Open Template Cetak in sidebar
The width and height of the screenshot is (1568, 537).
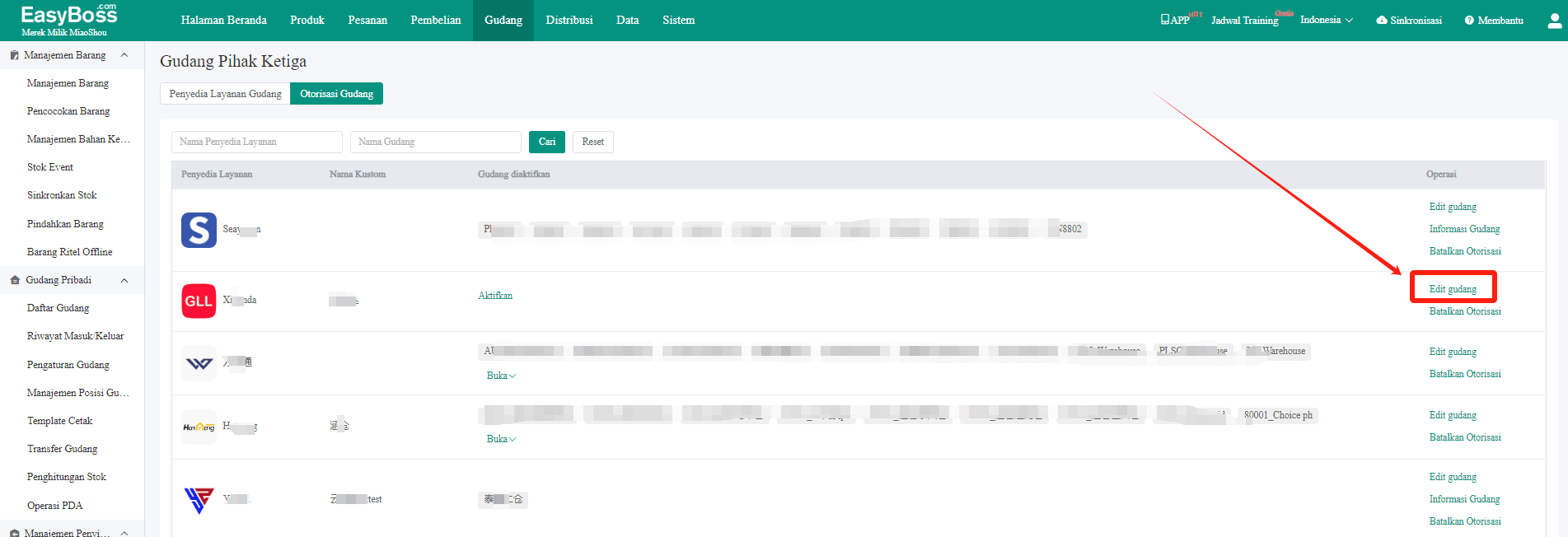click(x=59, y=421)
